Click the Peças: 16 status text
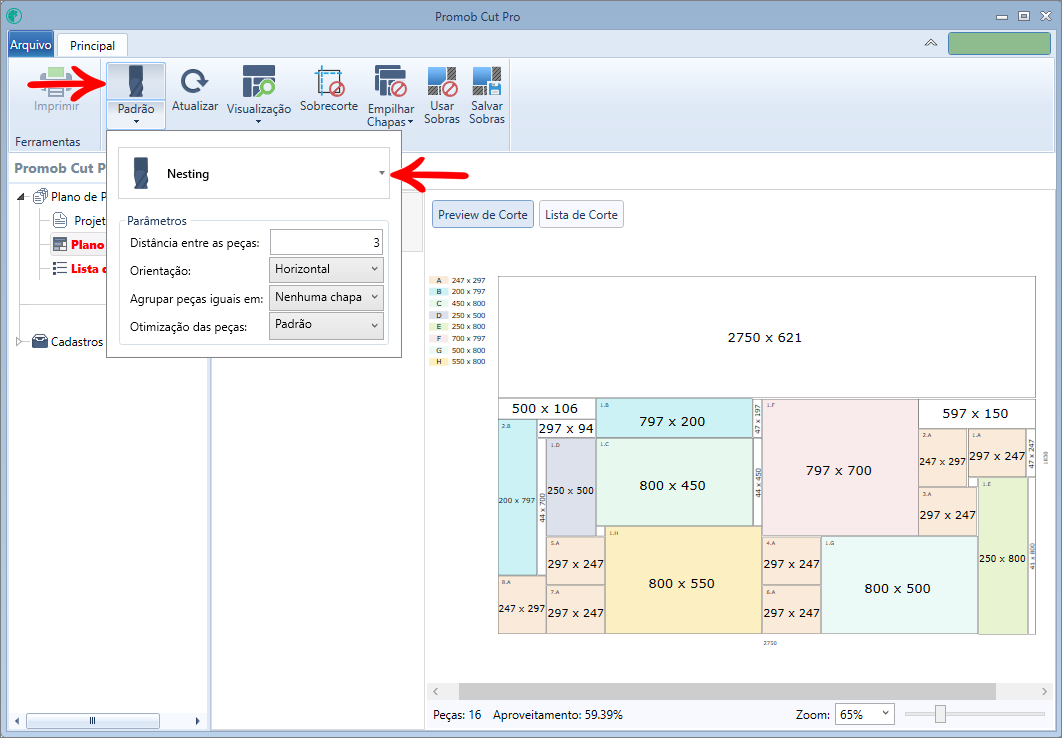 click(457, 714)
